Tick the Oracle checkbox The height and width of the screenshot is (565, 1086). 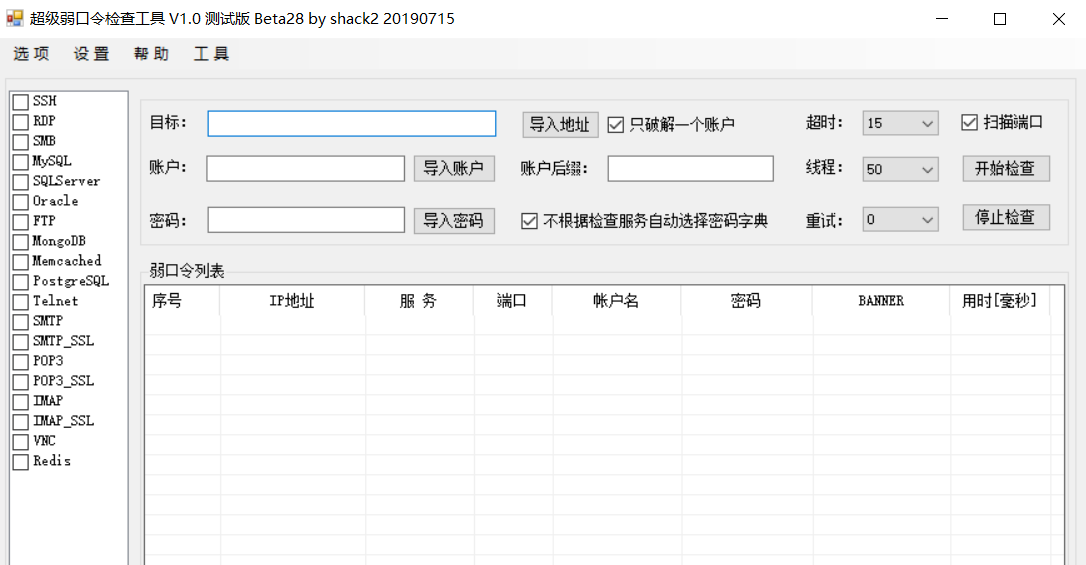[21, 202]
